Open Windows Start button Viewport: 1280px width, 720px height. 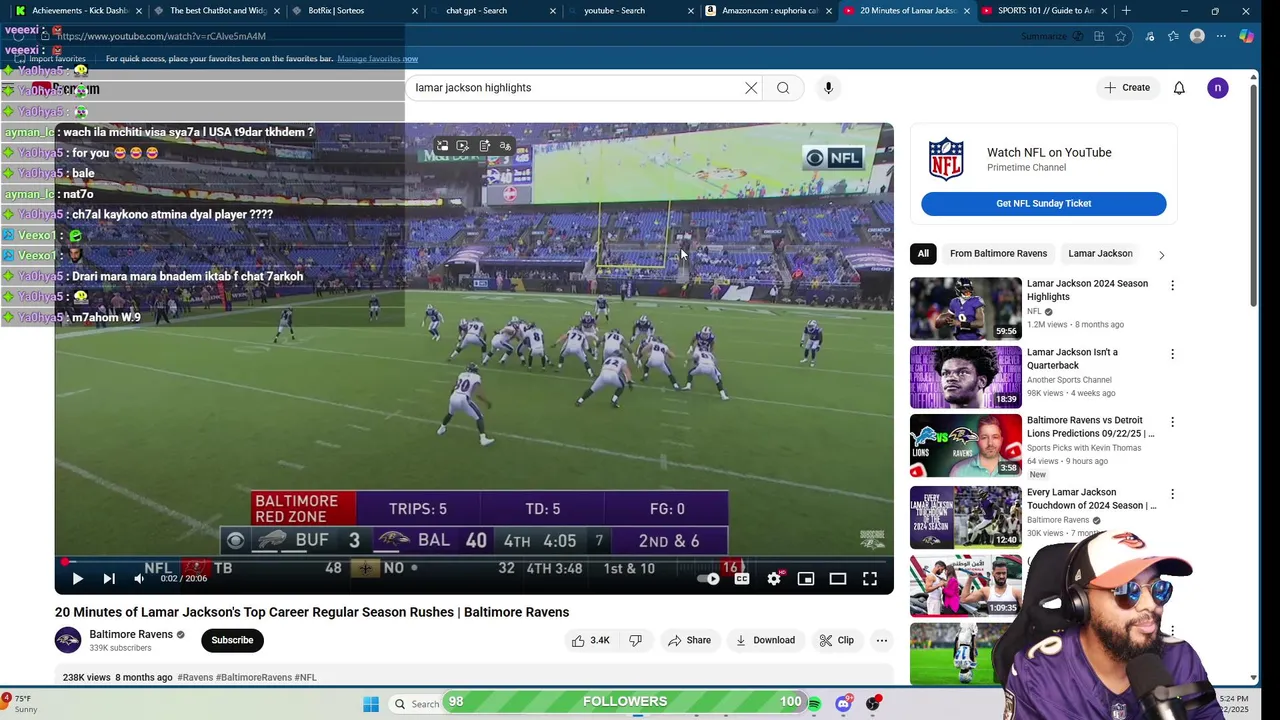point(371,704)
